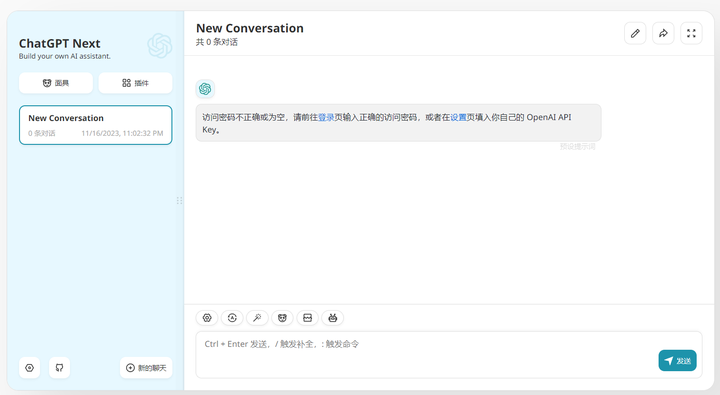Click the sidebar resize drag handle
The image size is (720, 395).
180,201
